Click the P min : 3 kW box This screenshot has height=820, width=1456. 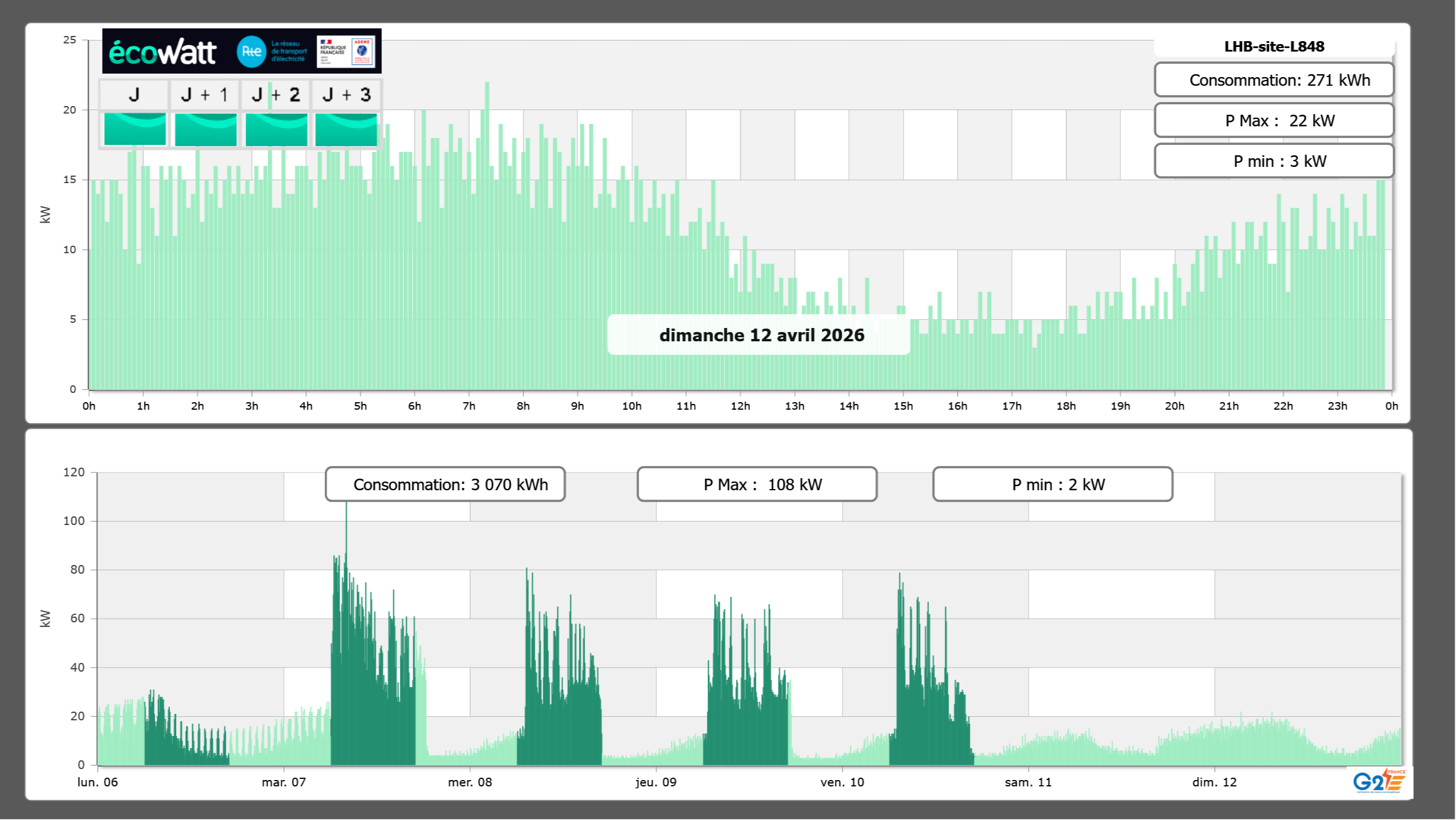(x=1274, y=161)
